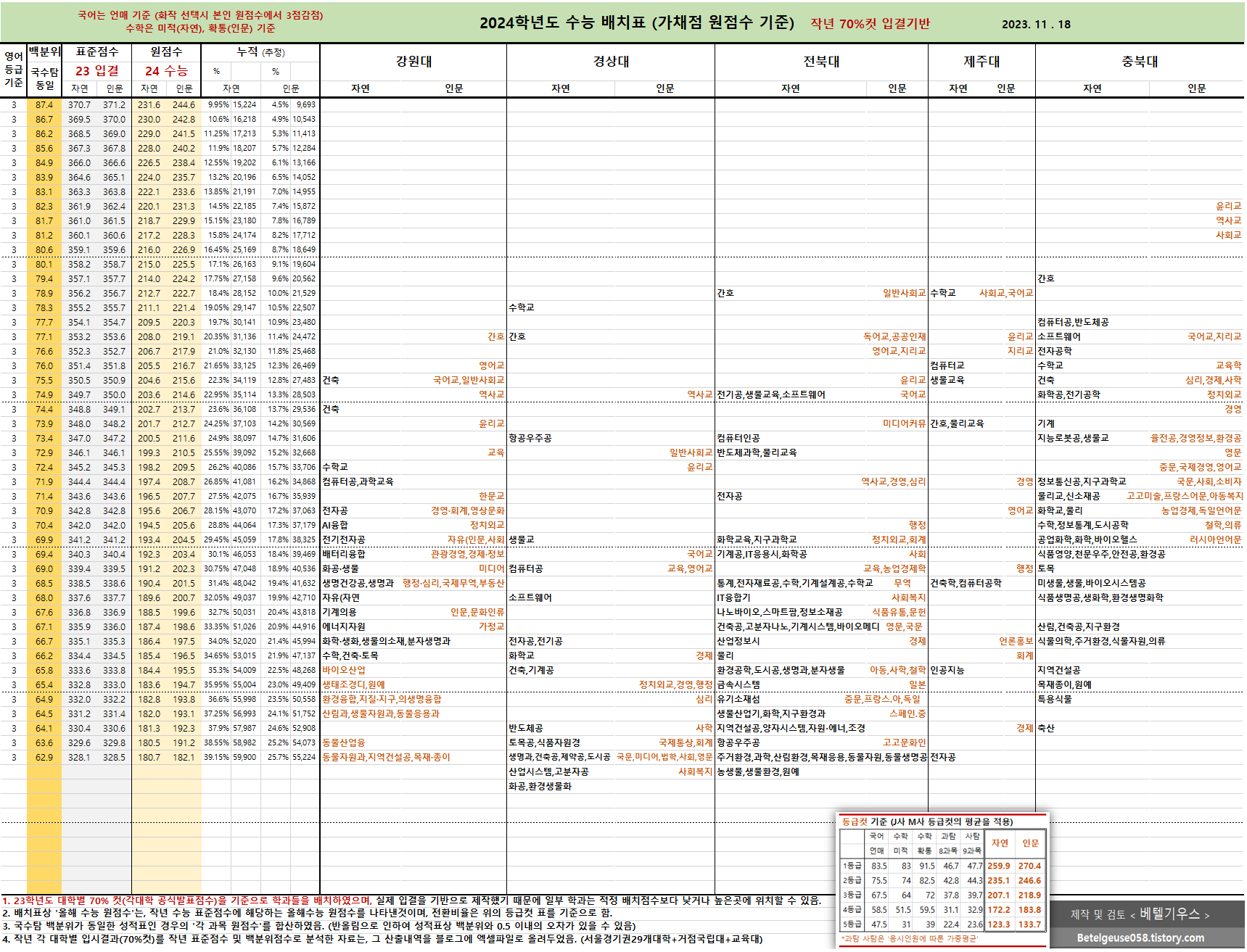Select 간호,물리교육 under 제주대
1247x952 pixels.
coord(957,423)
